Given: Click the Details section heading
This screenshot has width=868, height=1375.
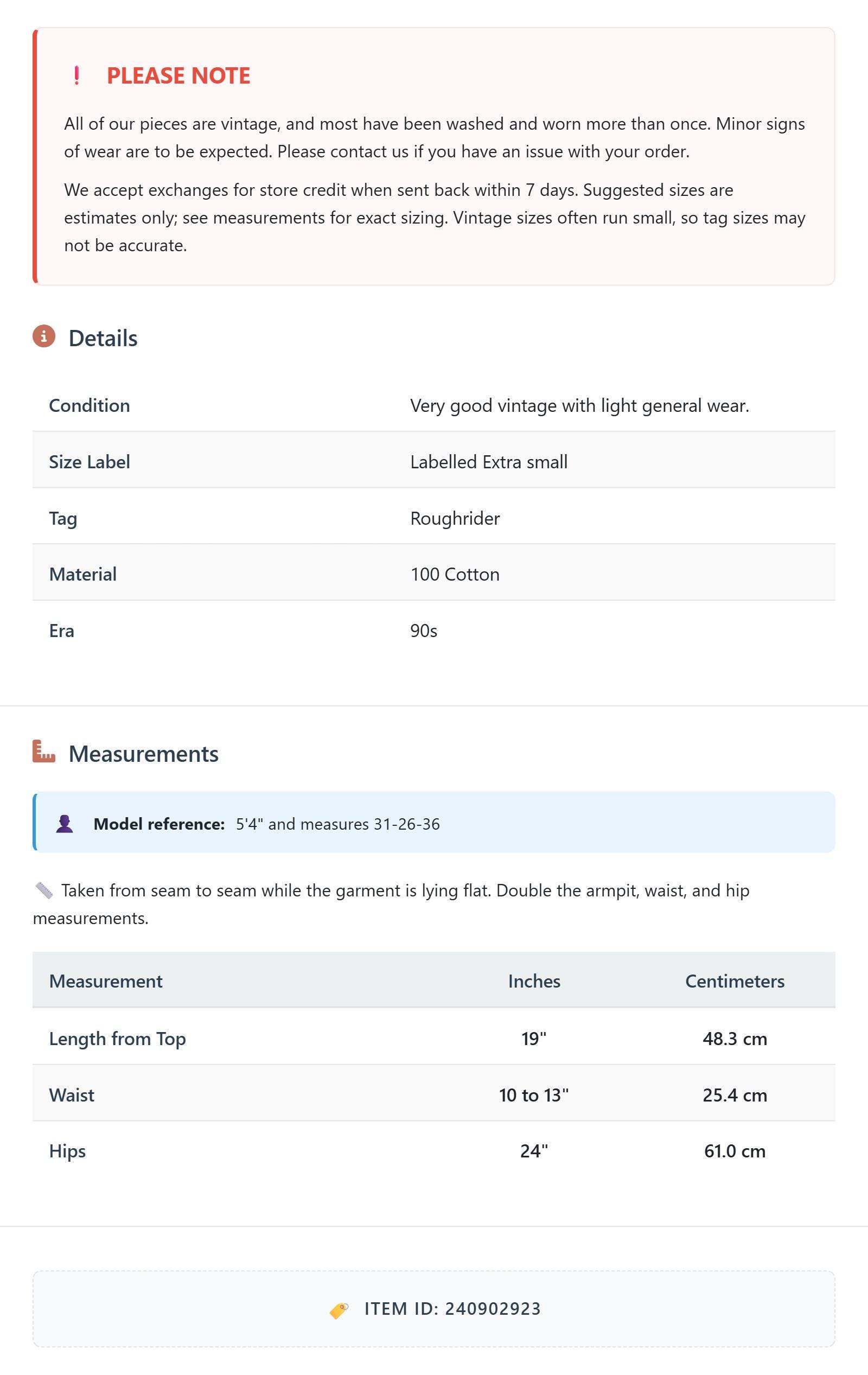Looking at the screenshot, I should [x=103, y=338].
